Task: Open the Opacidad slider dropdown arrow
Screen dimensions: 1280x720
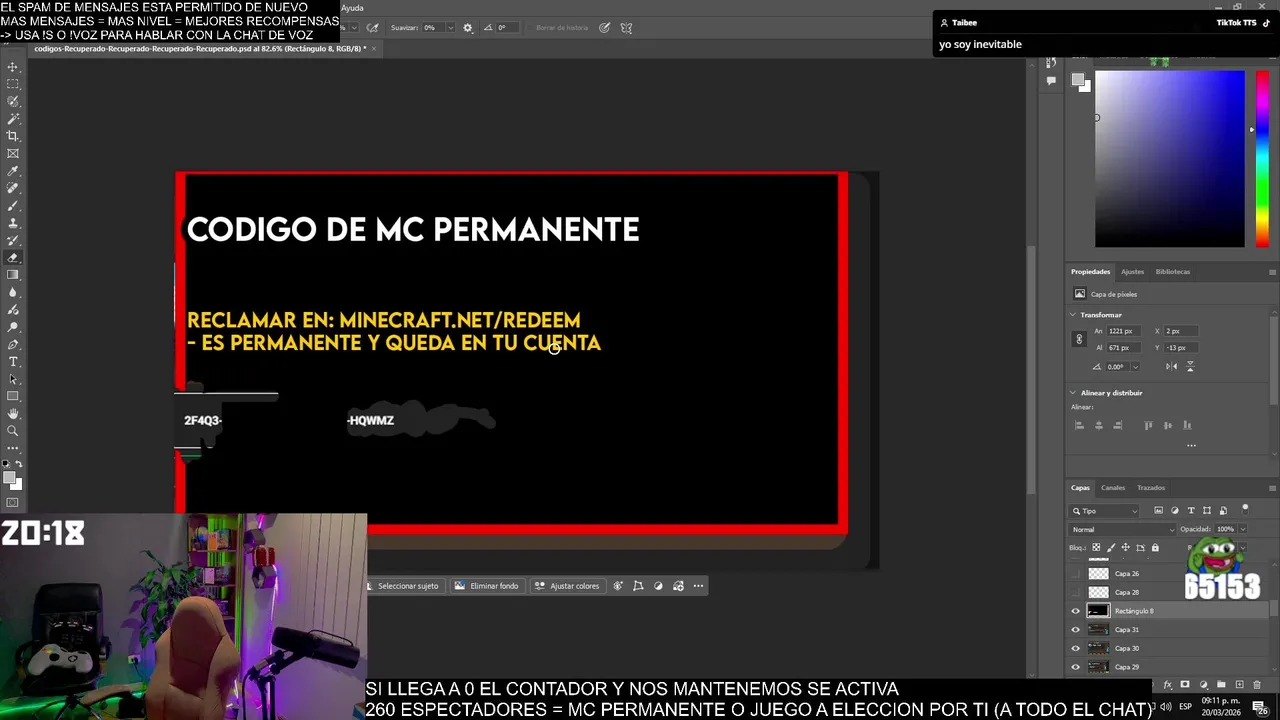Action: (x=1242, y=529)
